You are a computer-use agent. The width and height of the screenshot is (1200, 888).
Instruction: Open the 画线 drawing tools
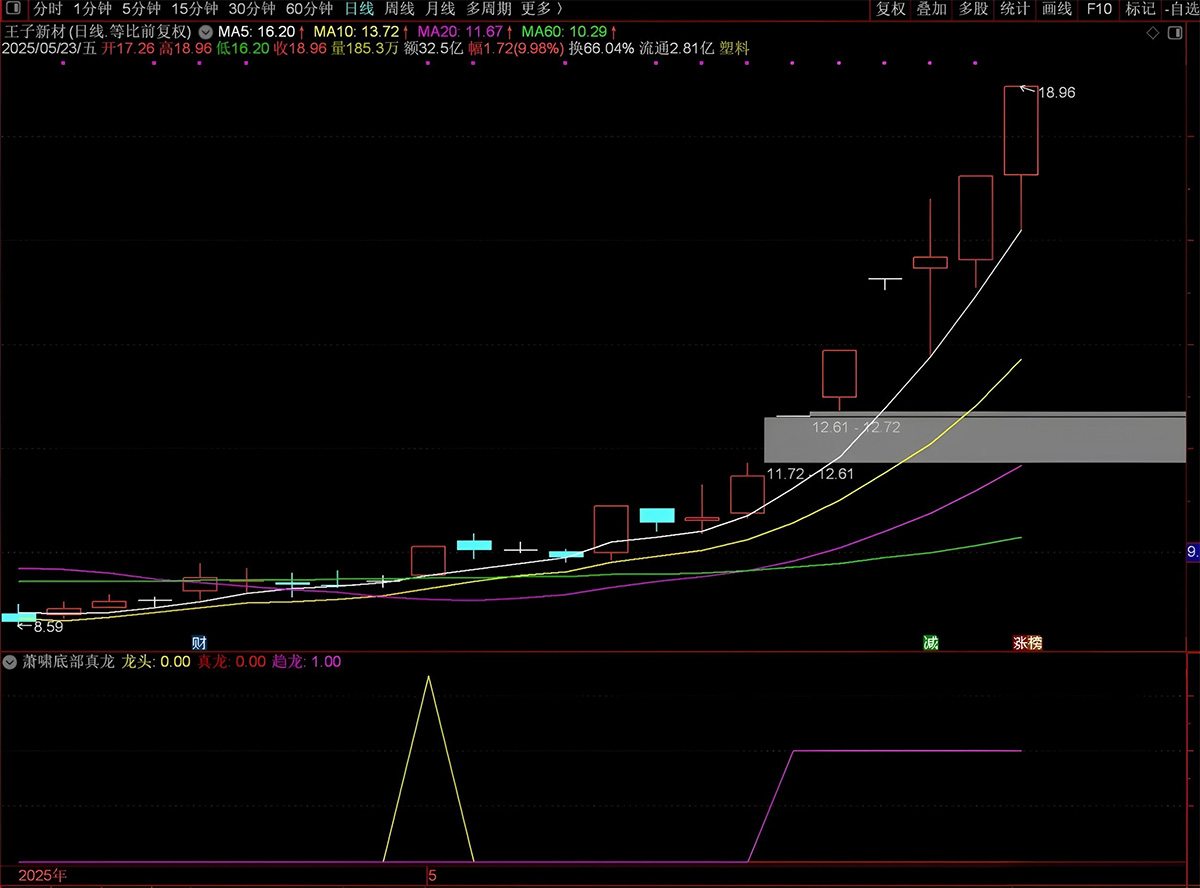1057,9
